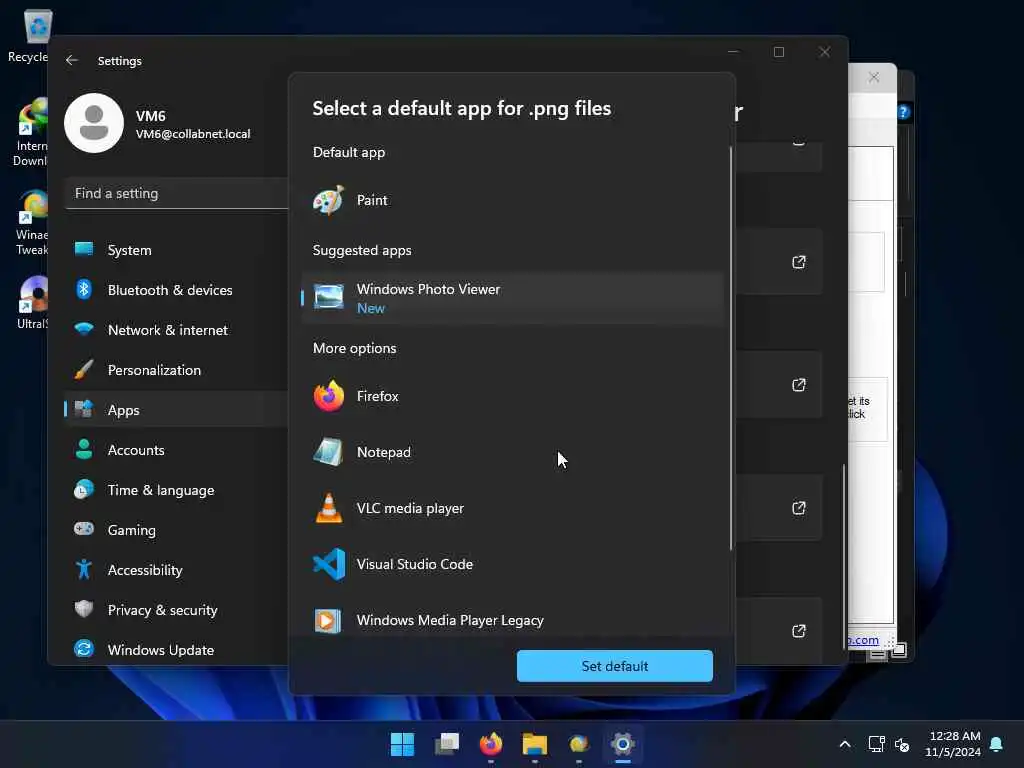The image size is (1024, 768).
Task: Open Gaming settings
Action: (176, 530)
